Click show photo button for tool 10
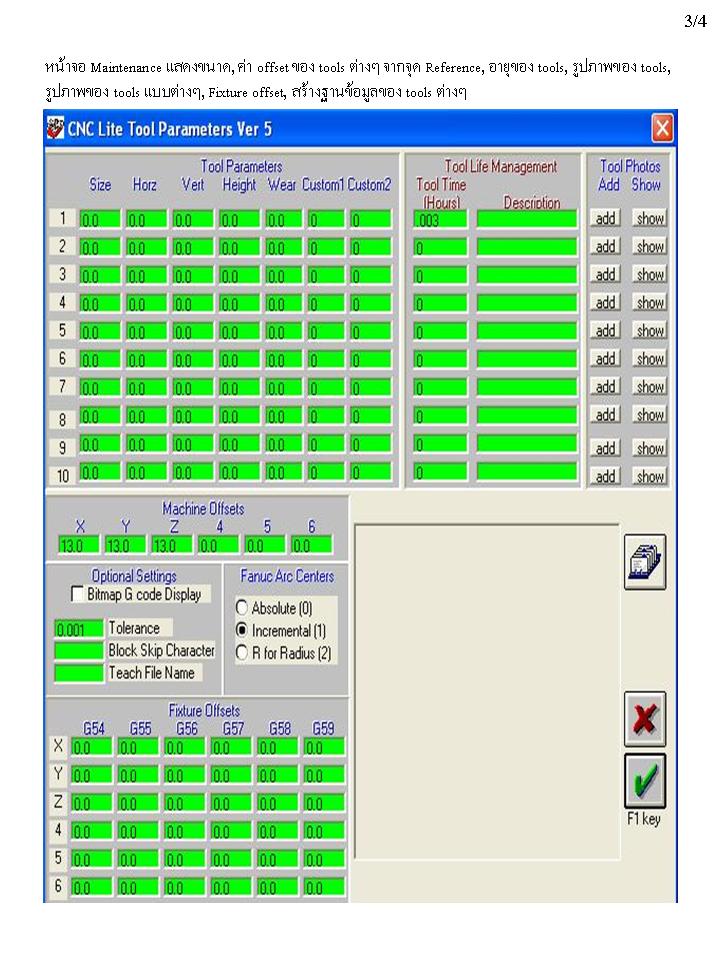 coord(650,476)
